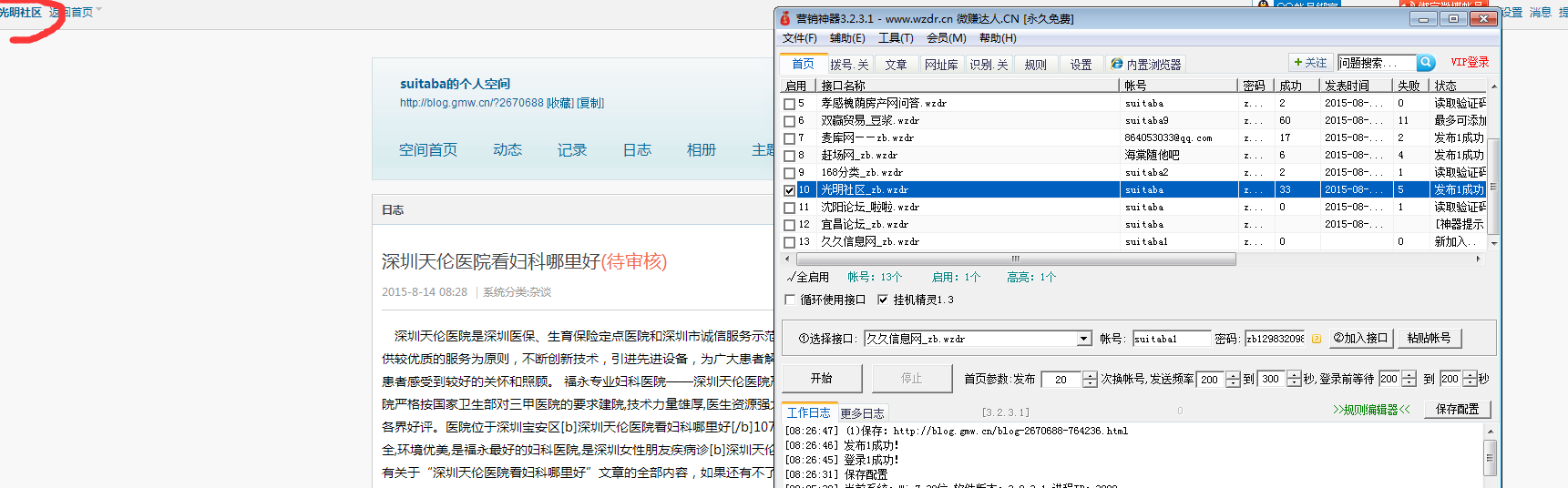Enable checkbox for row 8 赶场网_zb
Screen dimensions: 1568x488
click(789, 156)
